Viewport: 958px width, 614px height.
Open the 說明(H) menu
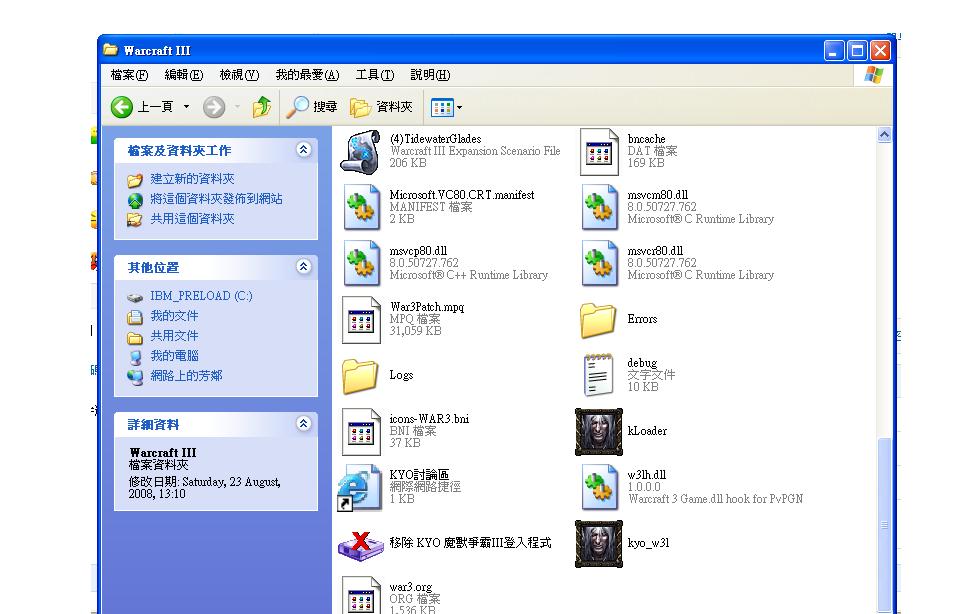click(x=430, y=75)
